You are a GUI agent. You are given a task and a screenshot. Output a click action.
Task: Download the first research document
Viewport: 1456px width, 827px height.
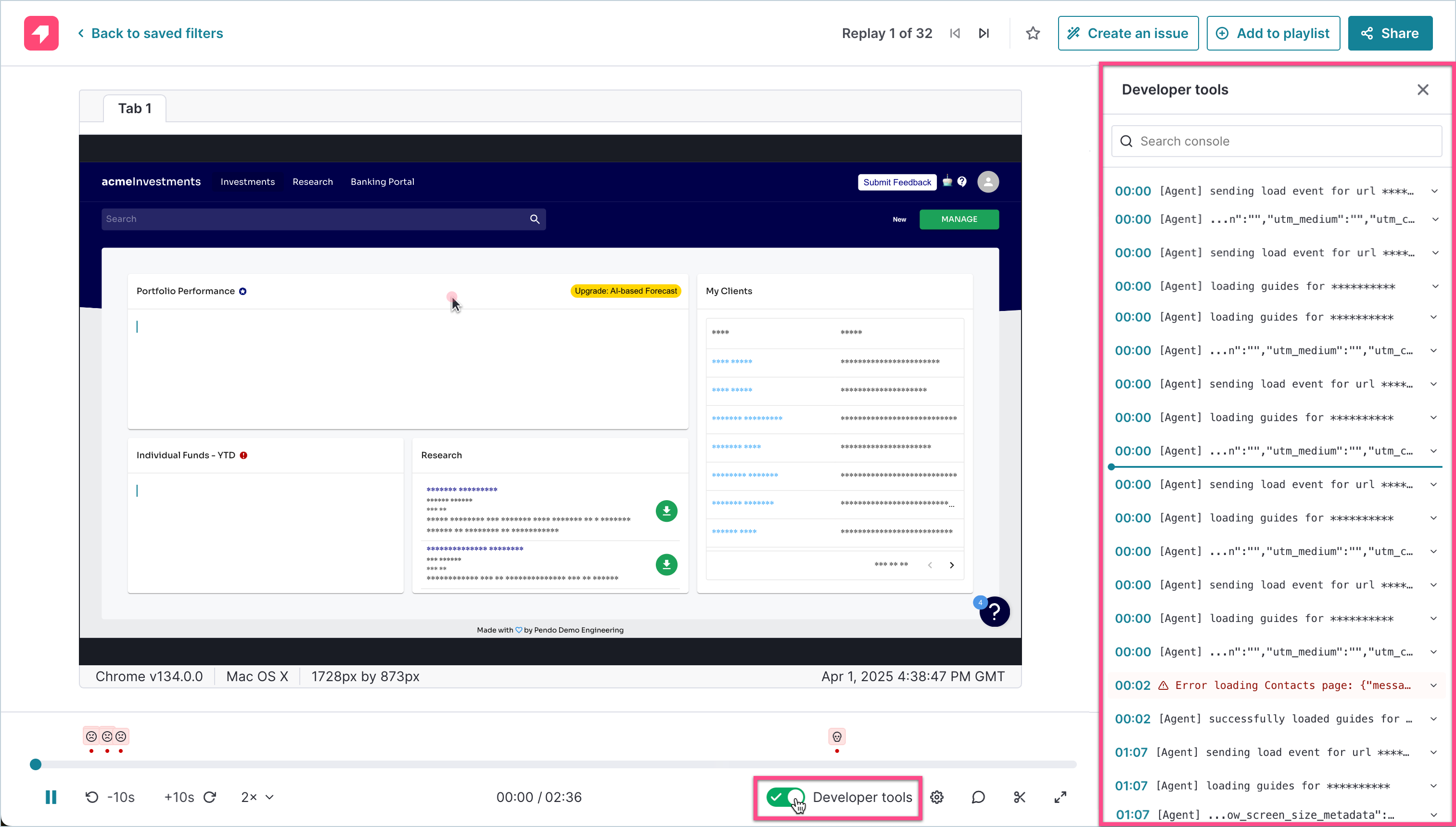tap(666, 511)
